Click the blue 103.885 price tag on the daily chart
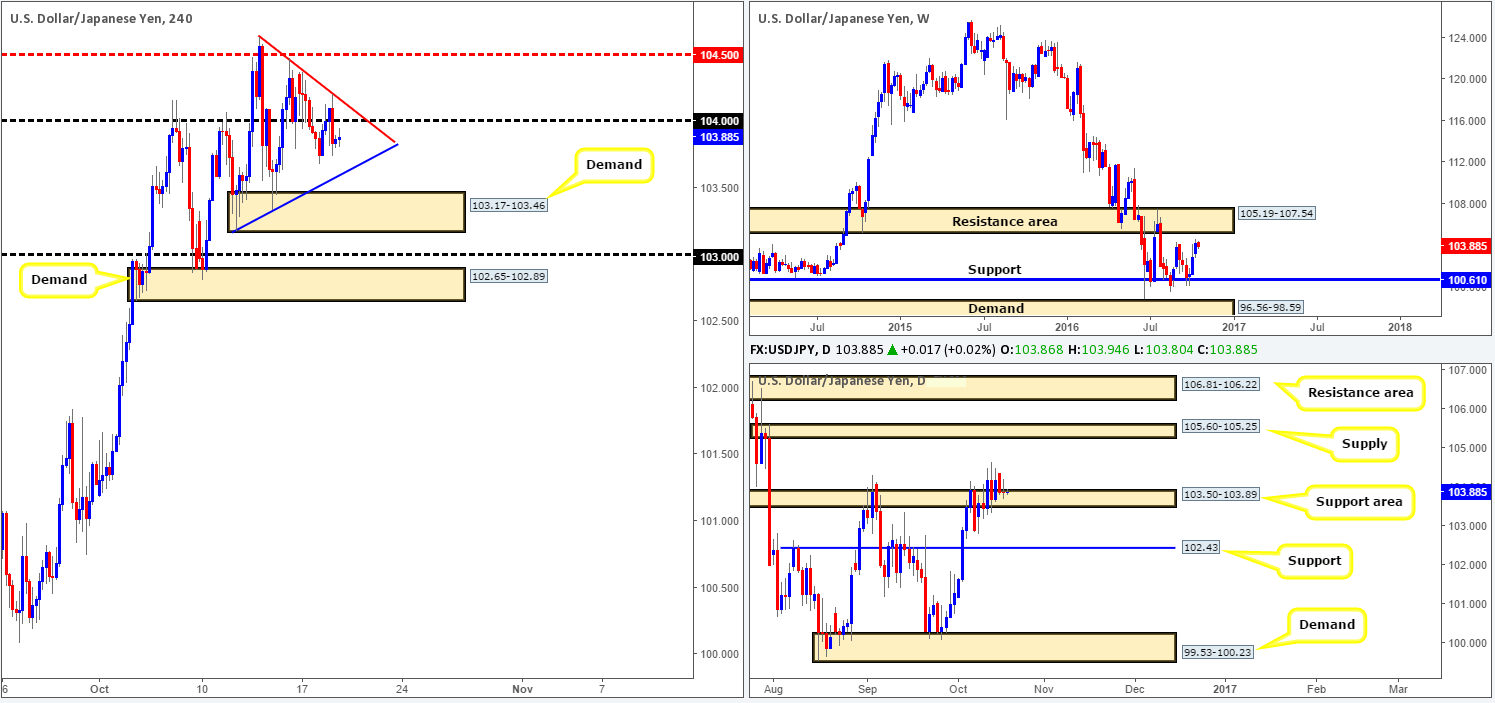 1465,491
